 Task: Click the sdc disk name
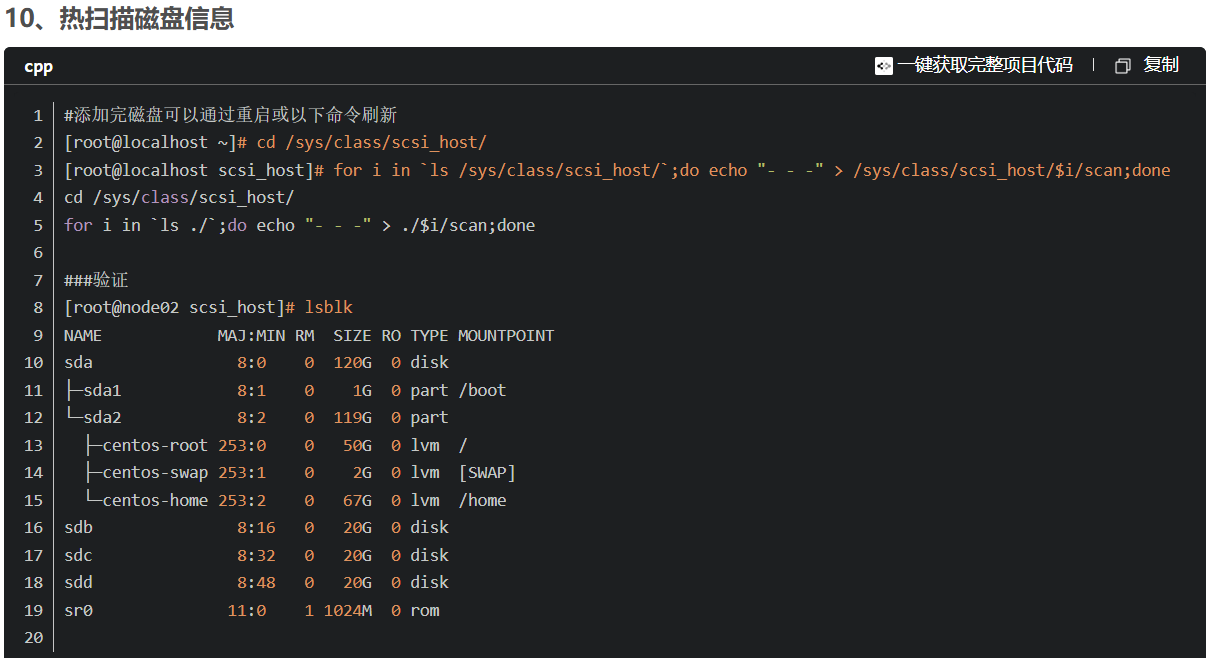coord(78,555)
